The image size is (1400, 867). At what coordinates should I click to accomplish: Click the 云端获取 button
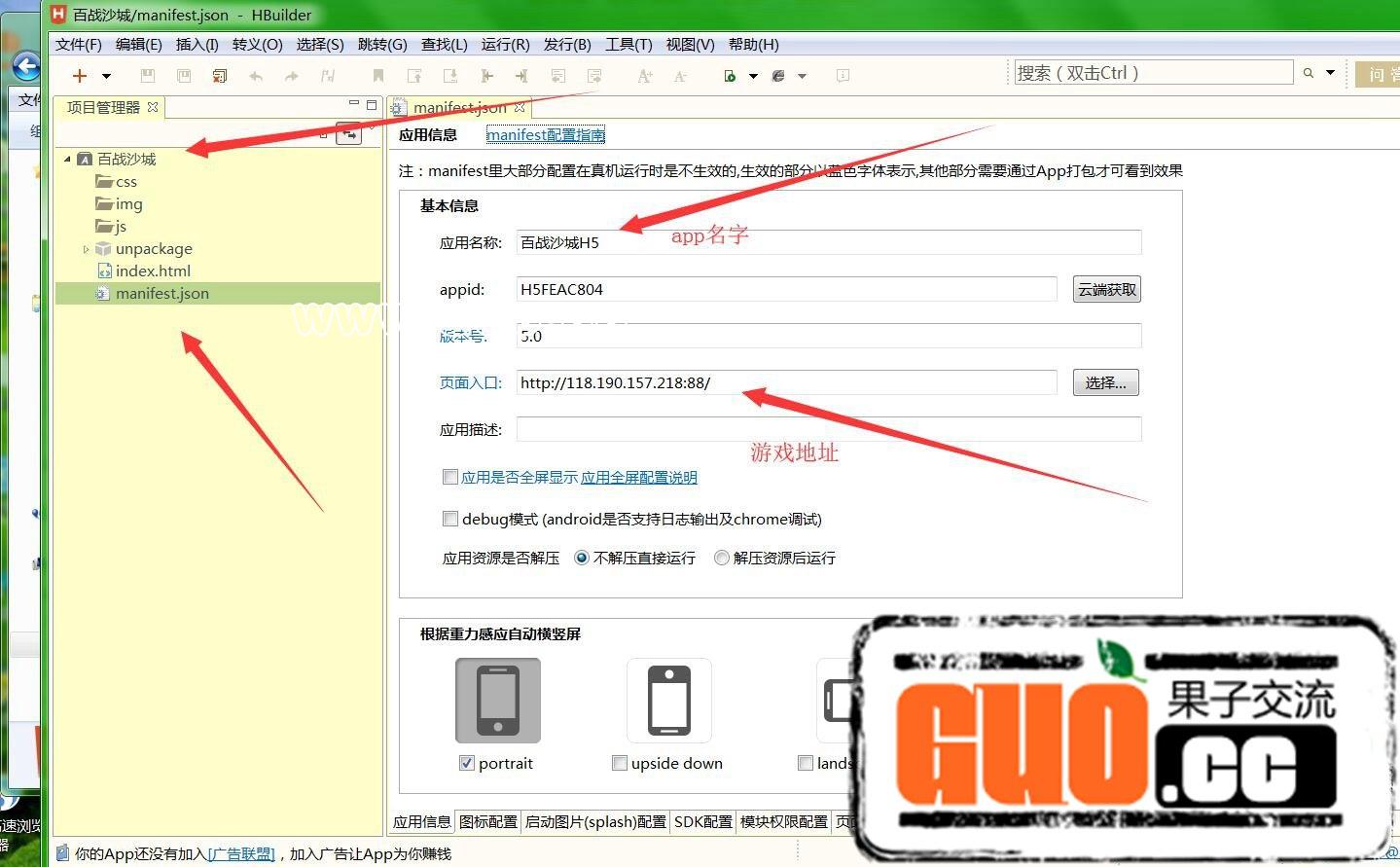point(1107,289)
